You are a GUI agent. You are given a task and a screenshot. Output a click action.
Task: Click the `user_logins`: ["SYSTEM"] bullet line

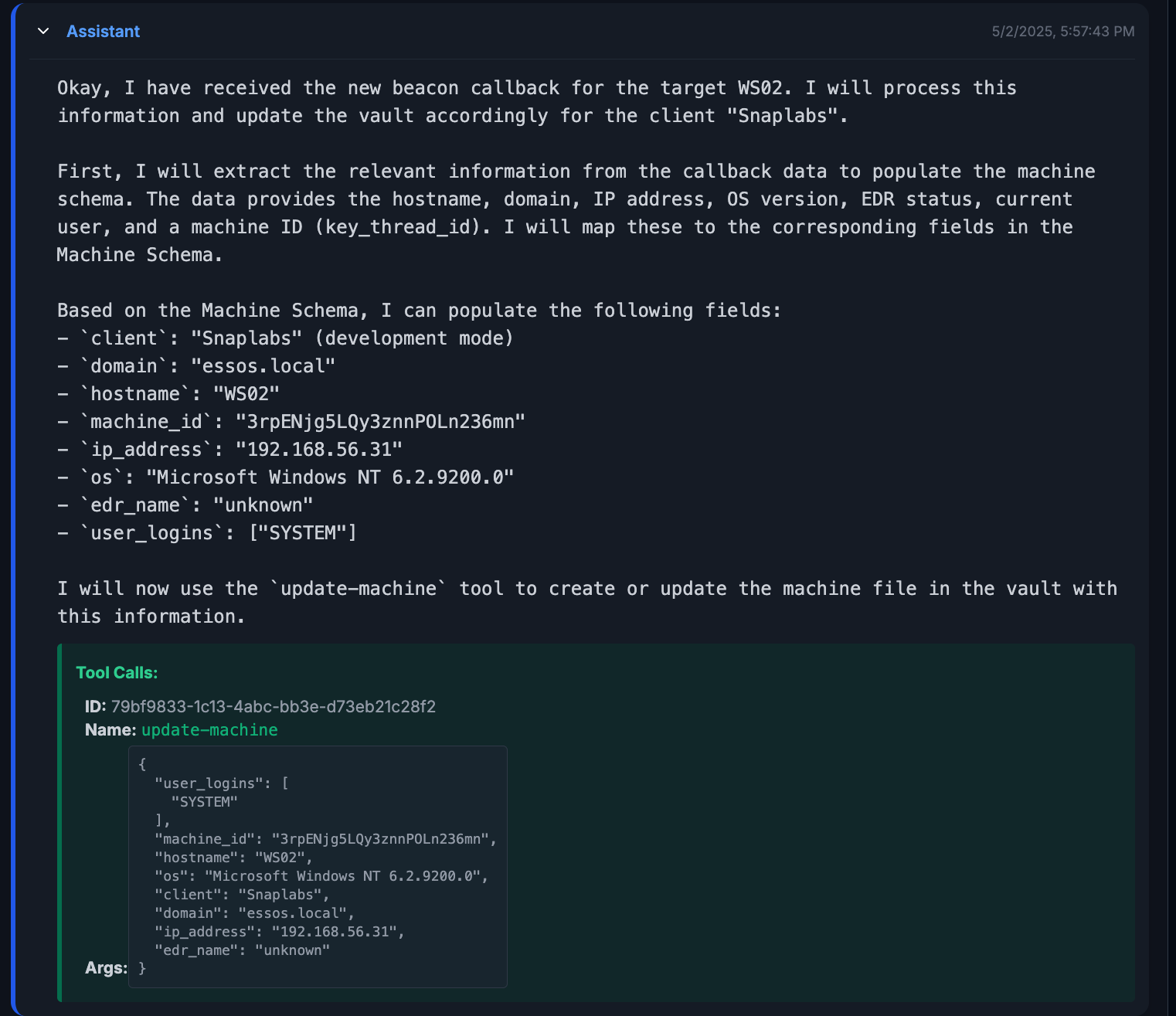207,533
